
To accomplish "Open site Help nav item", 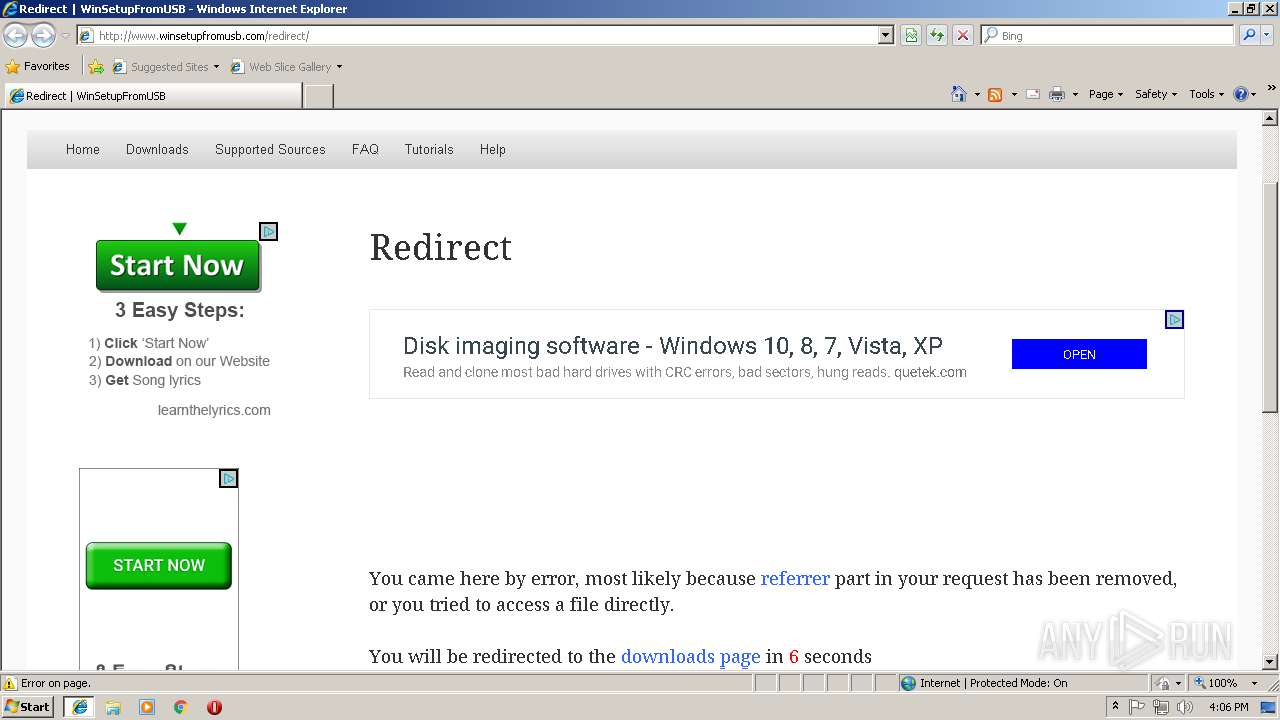I will [493, 149].
